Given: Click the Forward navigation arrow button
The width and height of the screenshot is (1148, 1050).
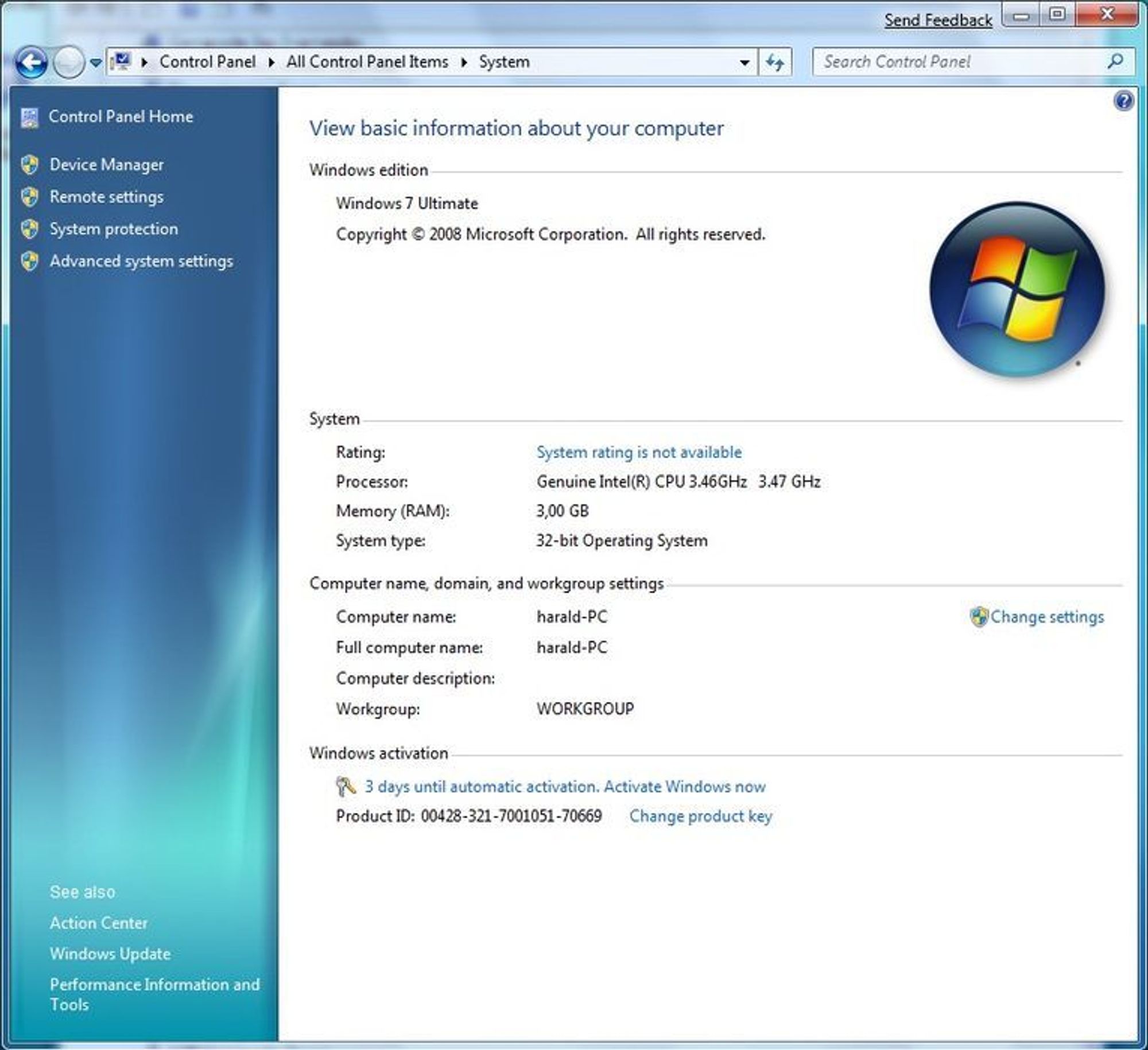Looking at the screenshot, I should click(68, 62).
